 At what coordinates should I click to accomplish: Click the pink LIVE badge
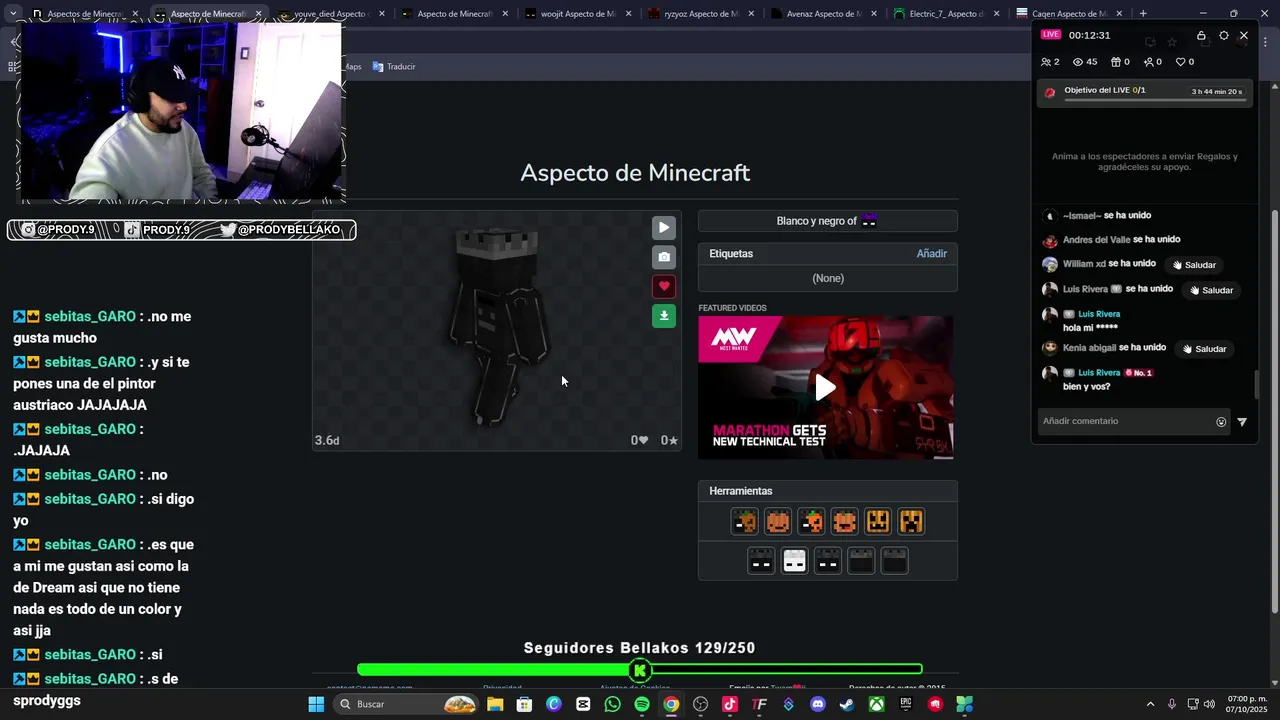(1050, 35)
